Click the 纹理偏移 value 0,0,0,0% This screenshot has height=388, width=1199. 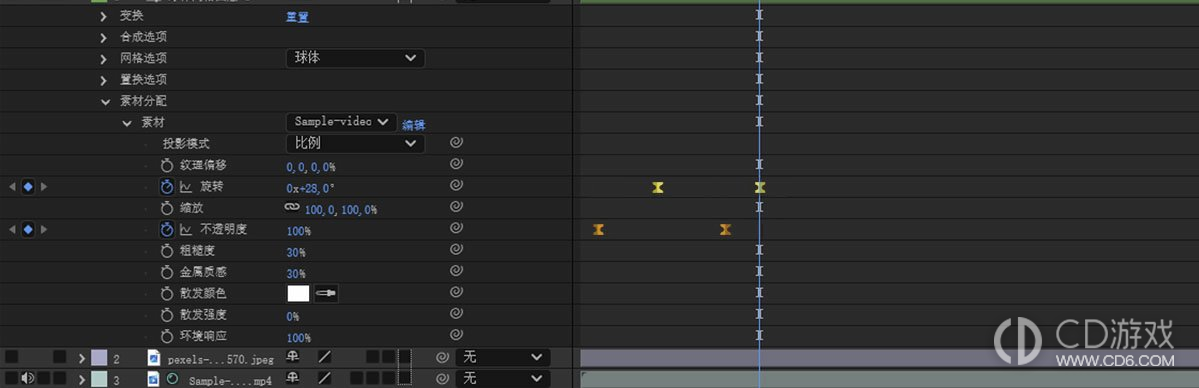pos(311,167)
